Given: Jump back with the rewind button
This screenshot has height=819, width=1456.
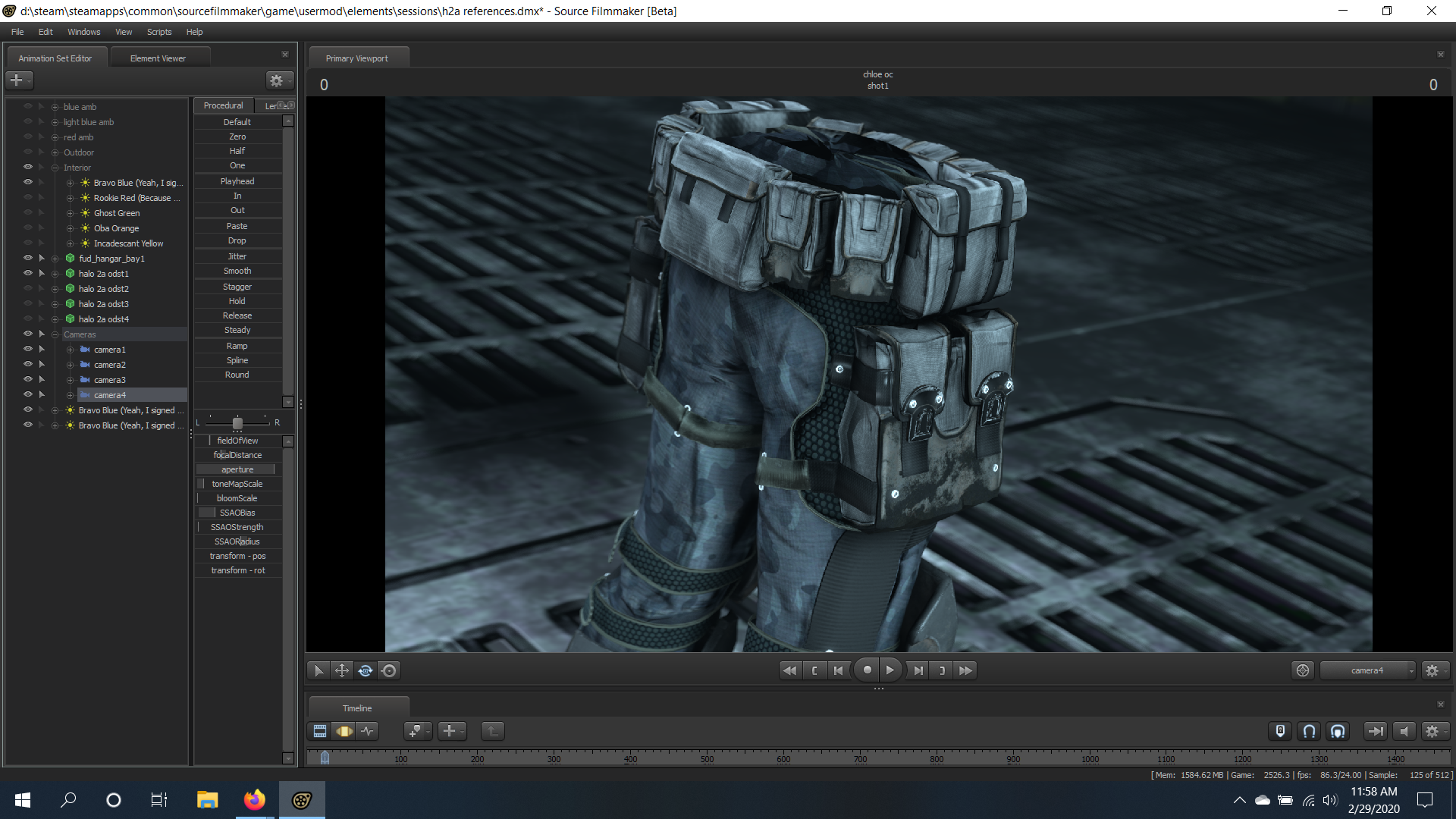Looking at the screenshot, I should coord(789,670).
